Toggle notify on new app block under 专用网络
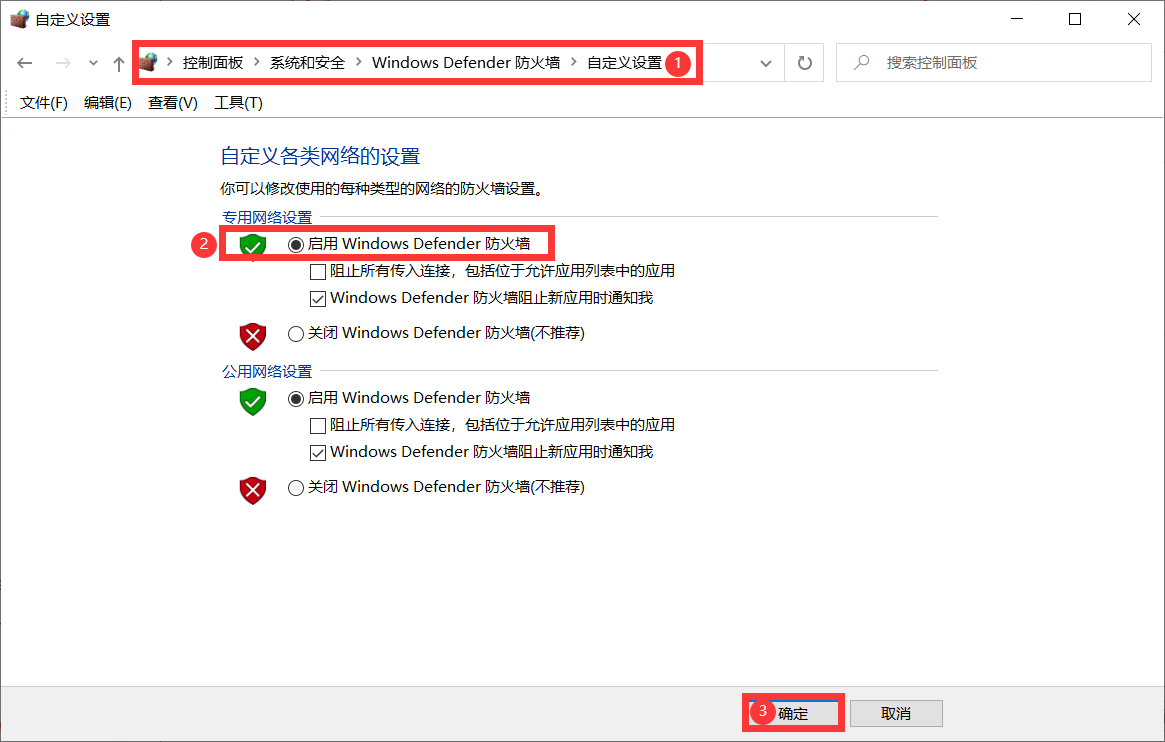The height and width of the screenshot is (742, 1165). [x=318, y=299]
